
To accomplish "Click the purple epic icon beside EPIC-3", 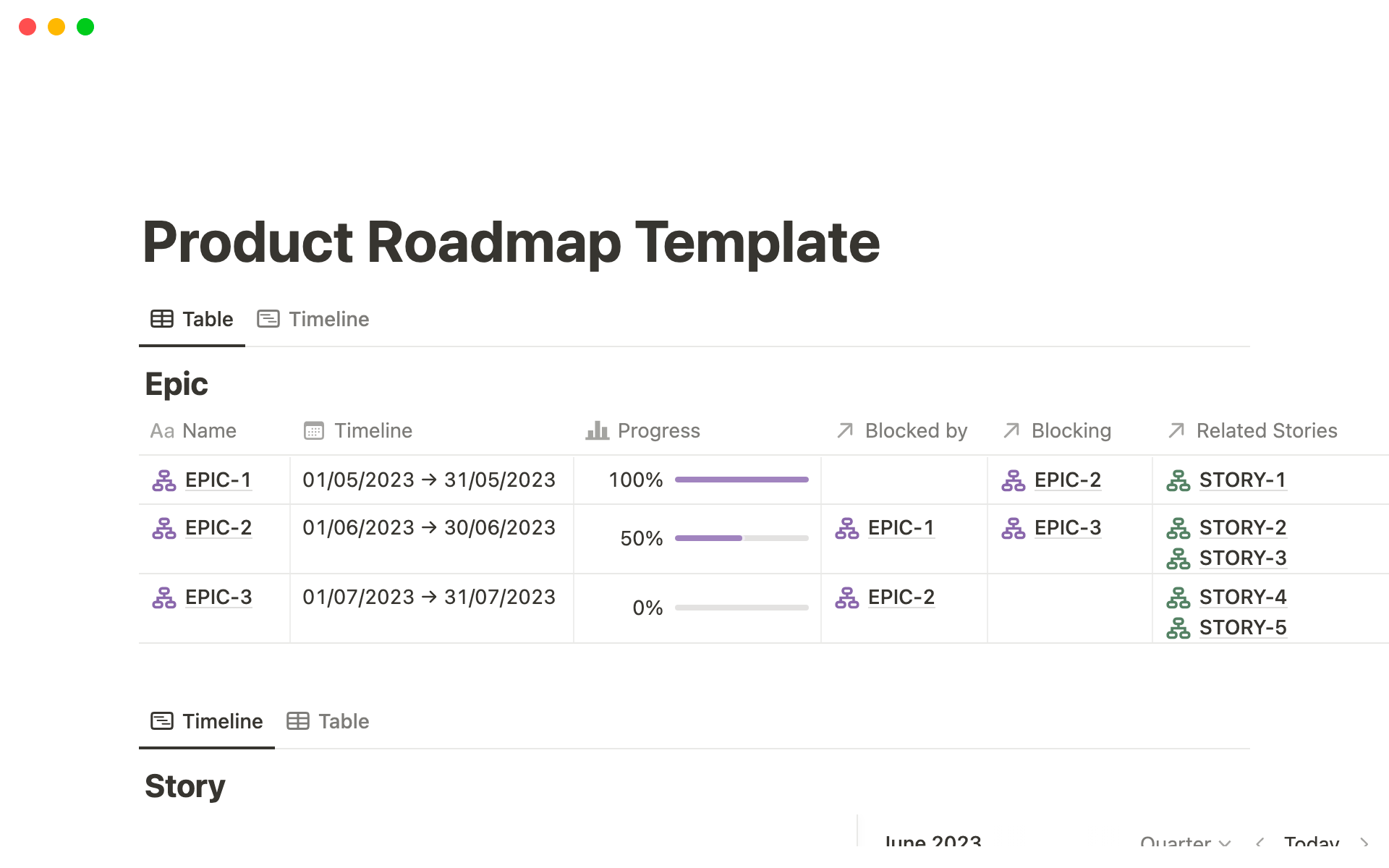I will (x=163, y=597).
